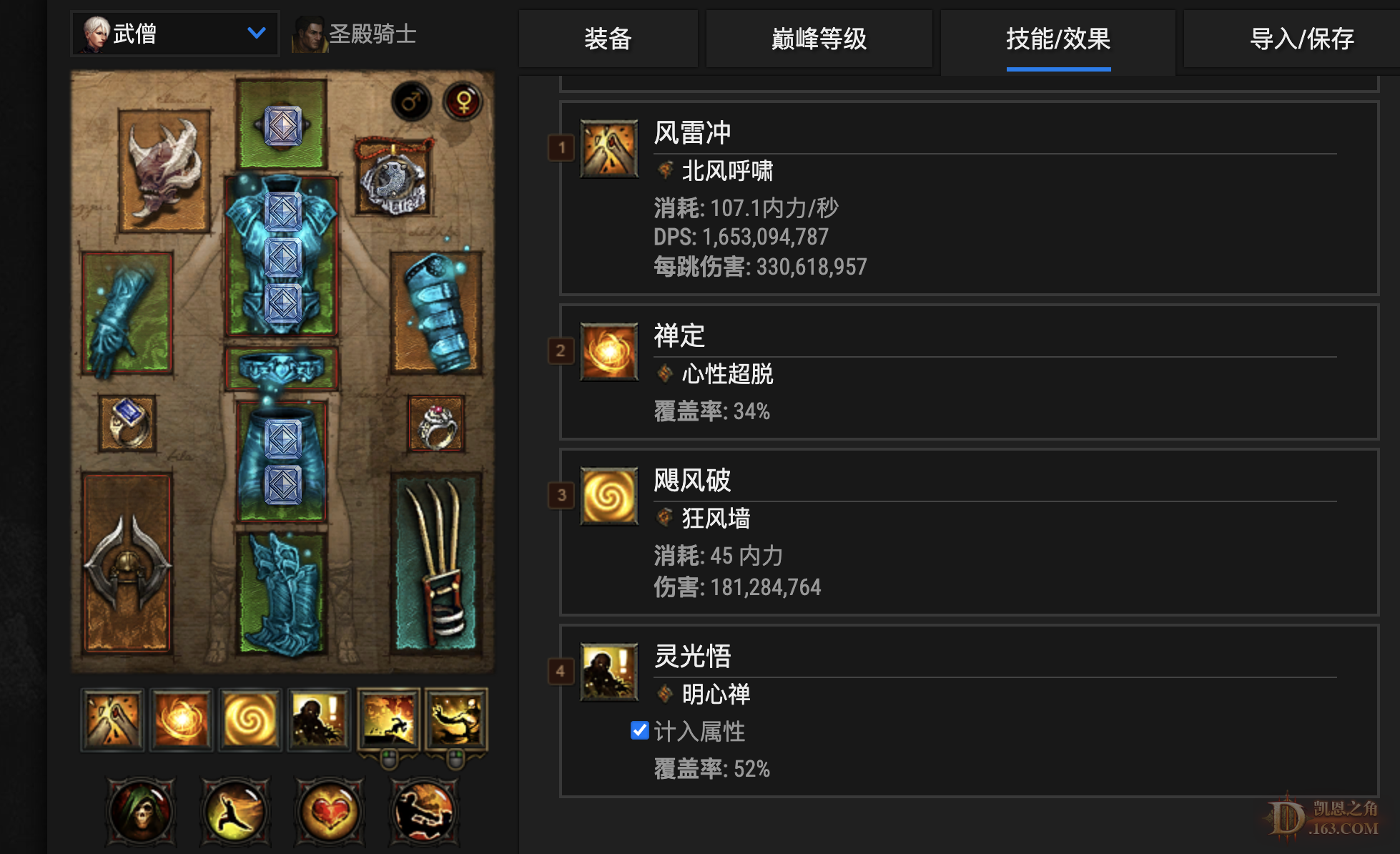
Task: Select the 圣殿骑士 follower
Action: click(355, 34)
